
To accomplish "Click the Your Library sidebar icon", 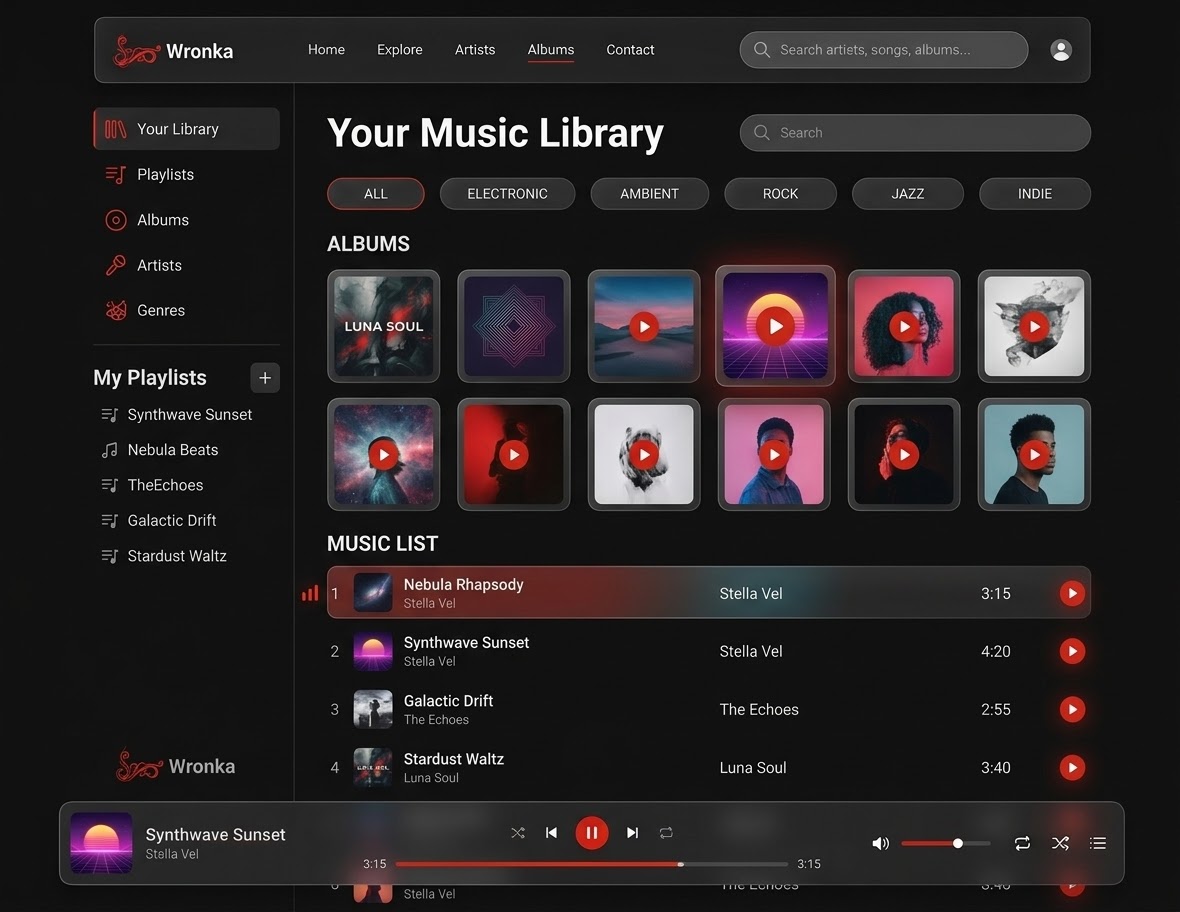I will coord(115,129).
